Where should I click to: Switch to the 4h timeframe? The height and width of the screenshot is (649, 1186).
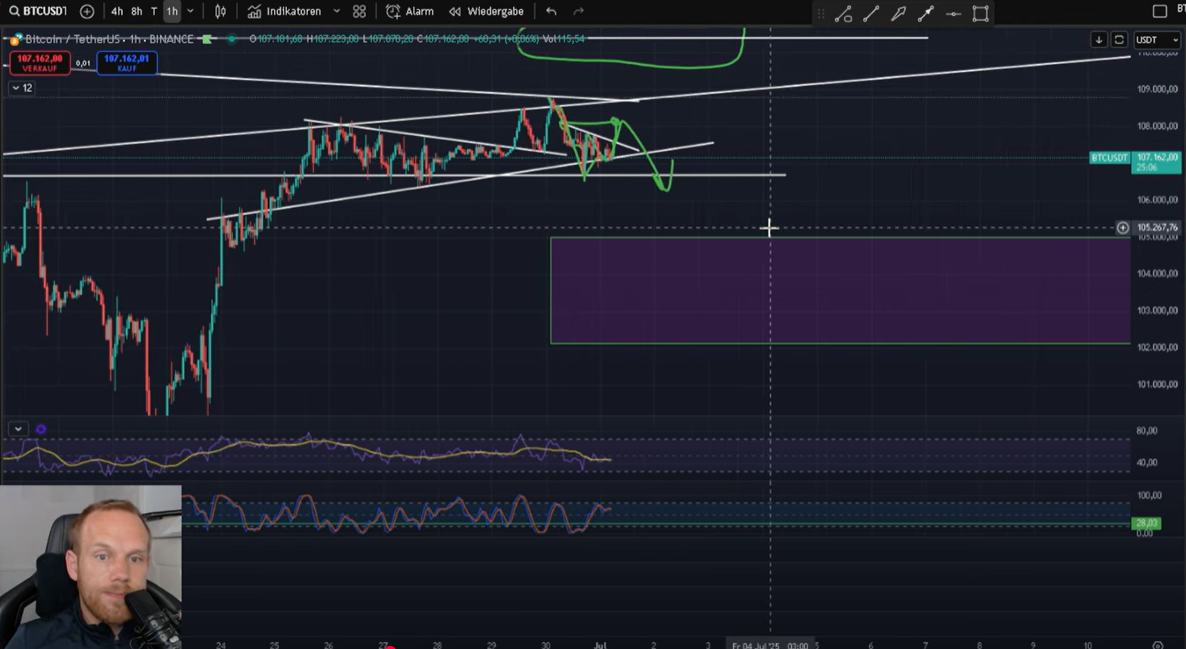(117, 11)
